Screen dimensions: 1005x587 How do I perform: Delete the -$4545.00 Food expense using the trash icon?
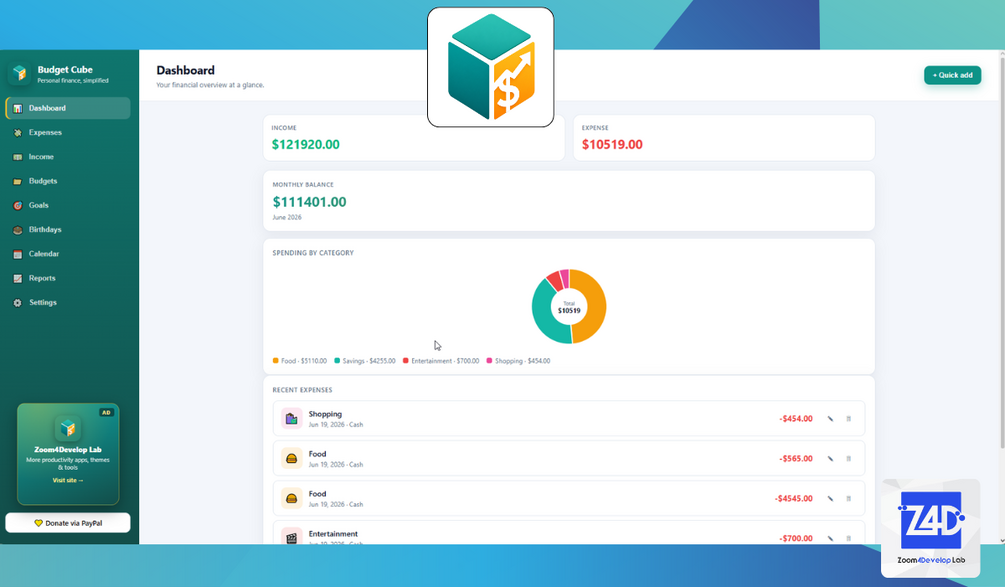coord(849,498)
